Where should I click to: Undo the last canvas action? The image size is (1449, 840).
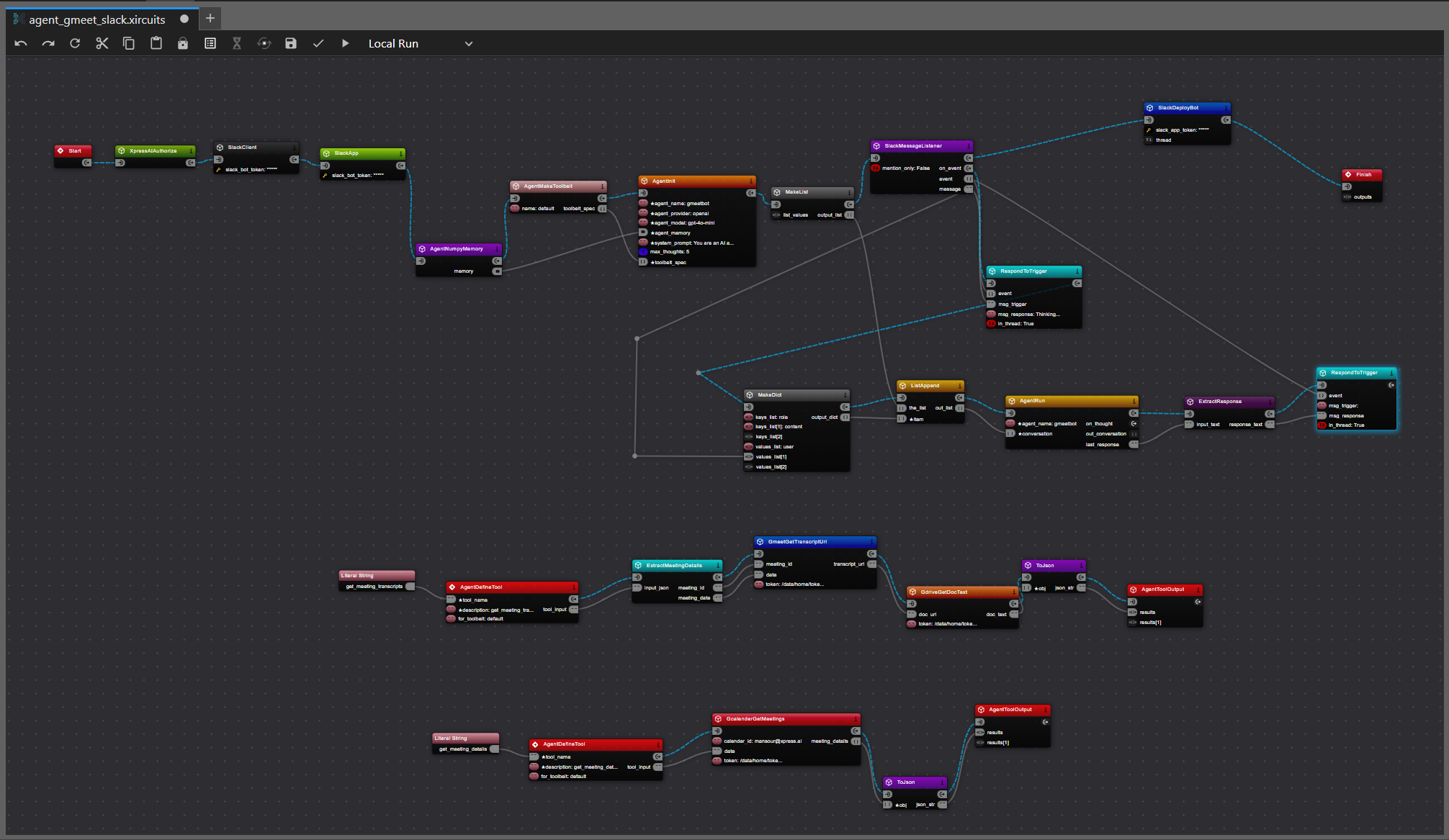point(21,43)
